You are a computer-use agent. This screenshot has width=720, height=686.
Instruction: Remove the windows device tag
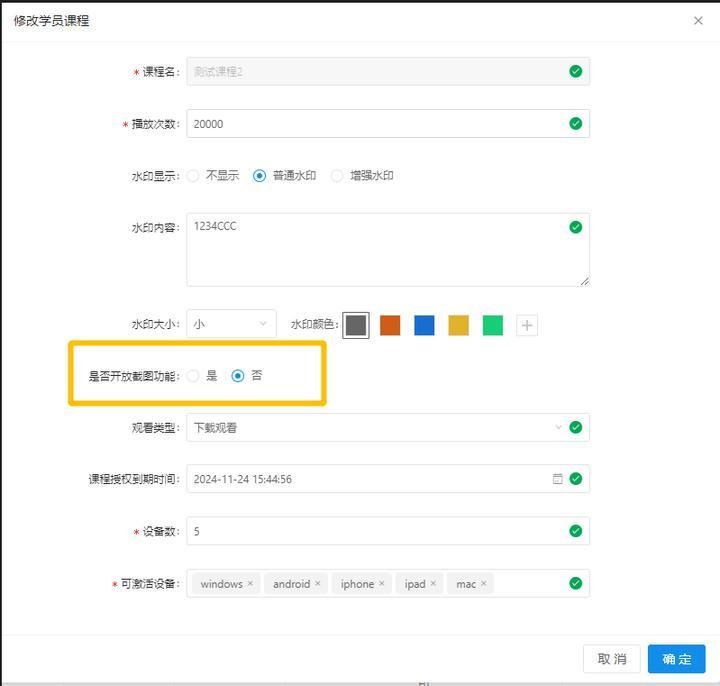click(x=250, y=584)
